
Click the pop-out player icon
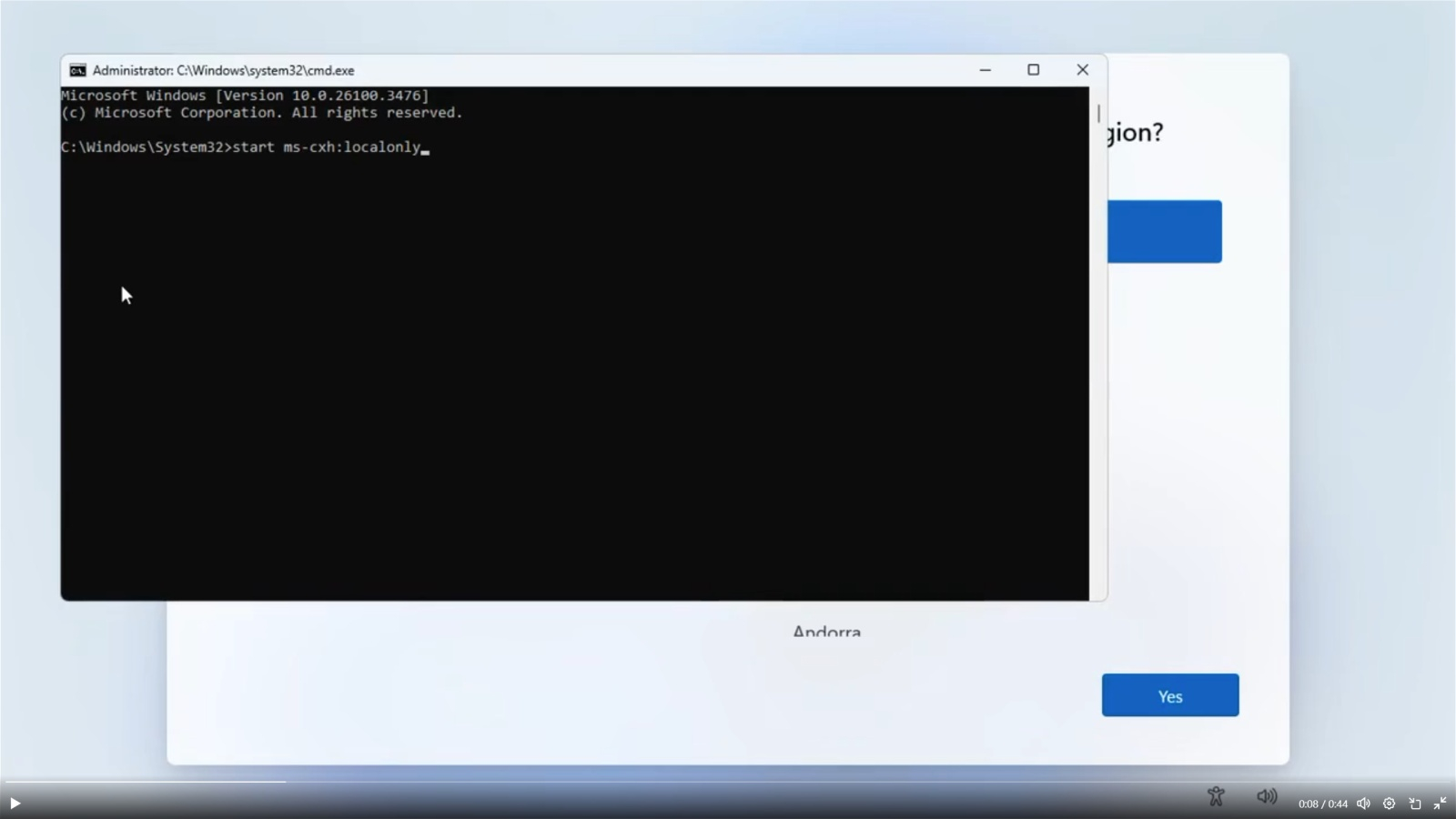pyautogui.click(x=1415, y=804)
